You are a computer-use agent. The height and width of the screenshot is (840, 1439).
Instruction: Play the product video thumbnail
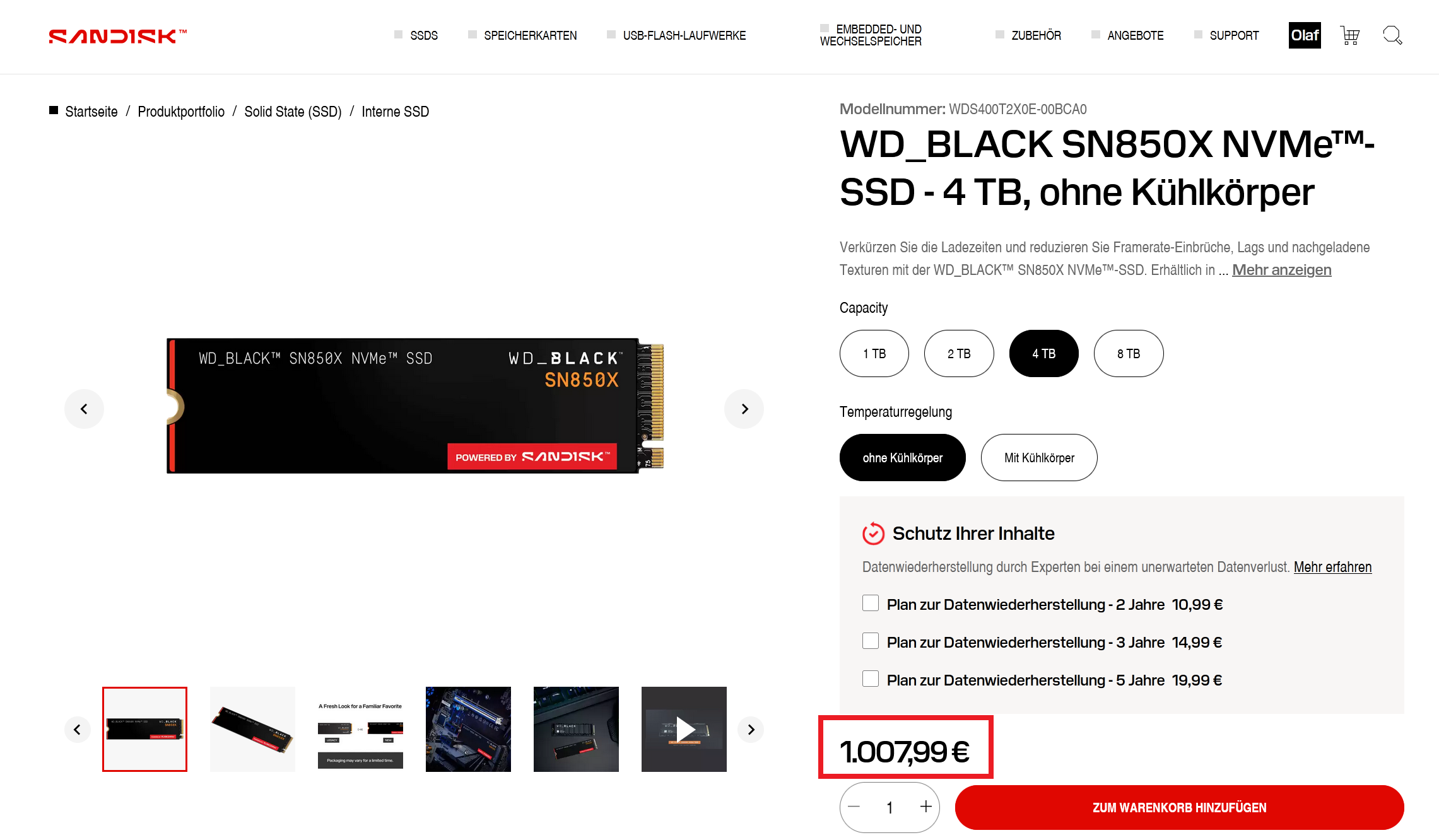[x=684, y=729]
